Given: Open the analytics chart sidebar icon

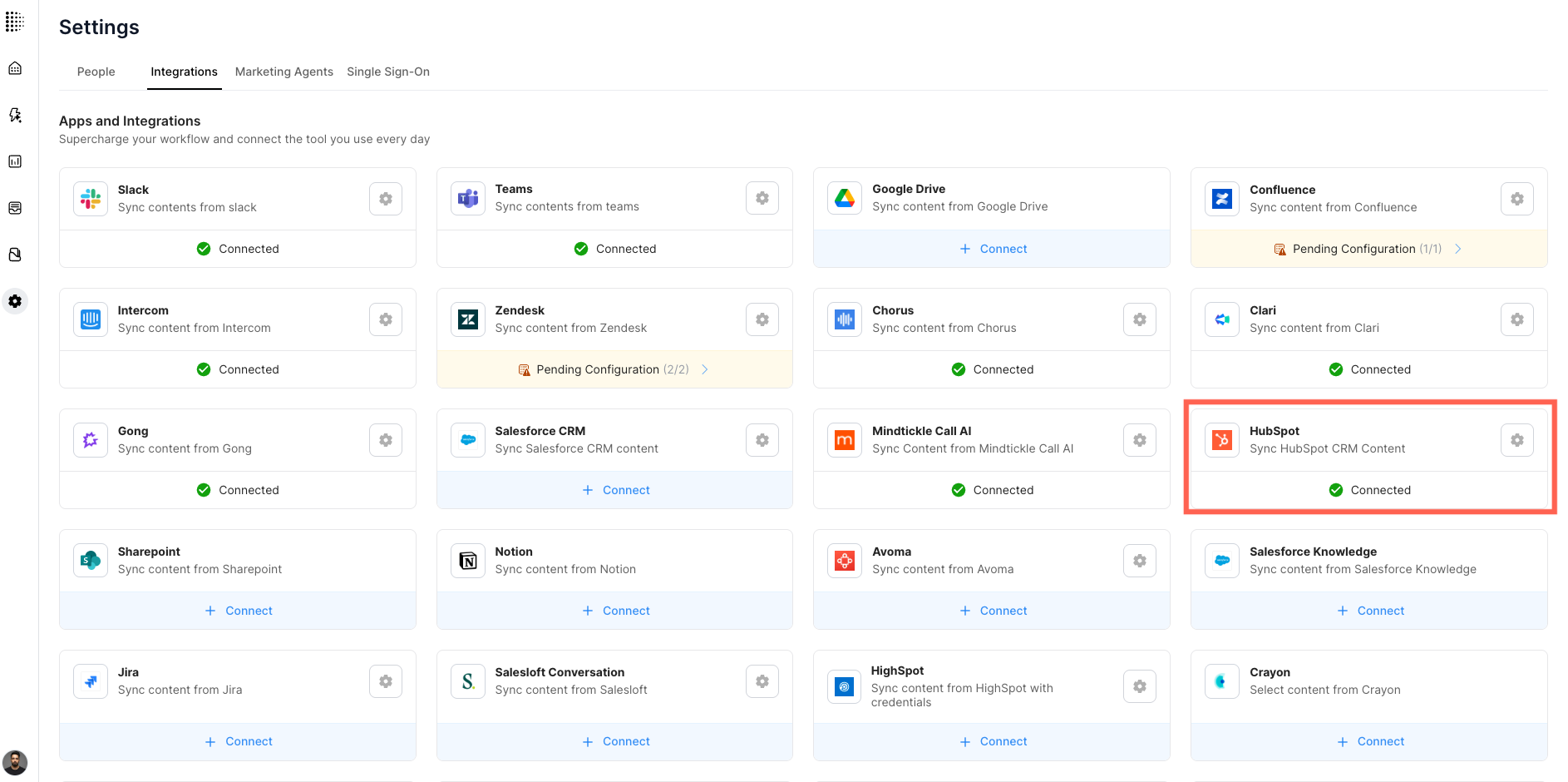Looking at the screenshot, I should (15, 161).
